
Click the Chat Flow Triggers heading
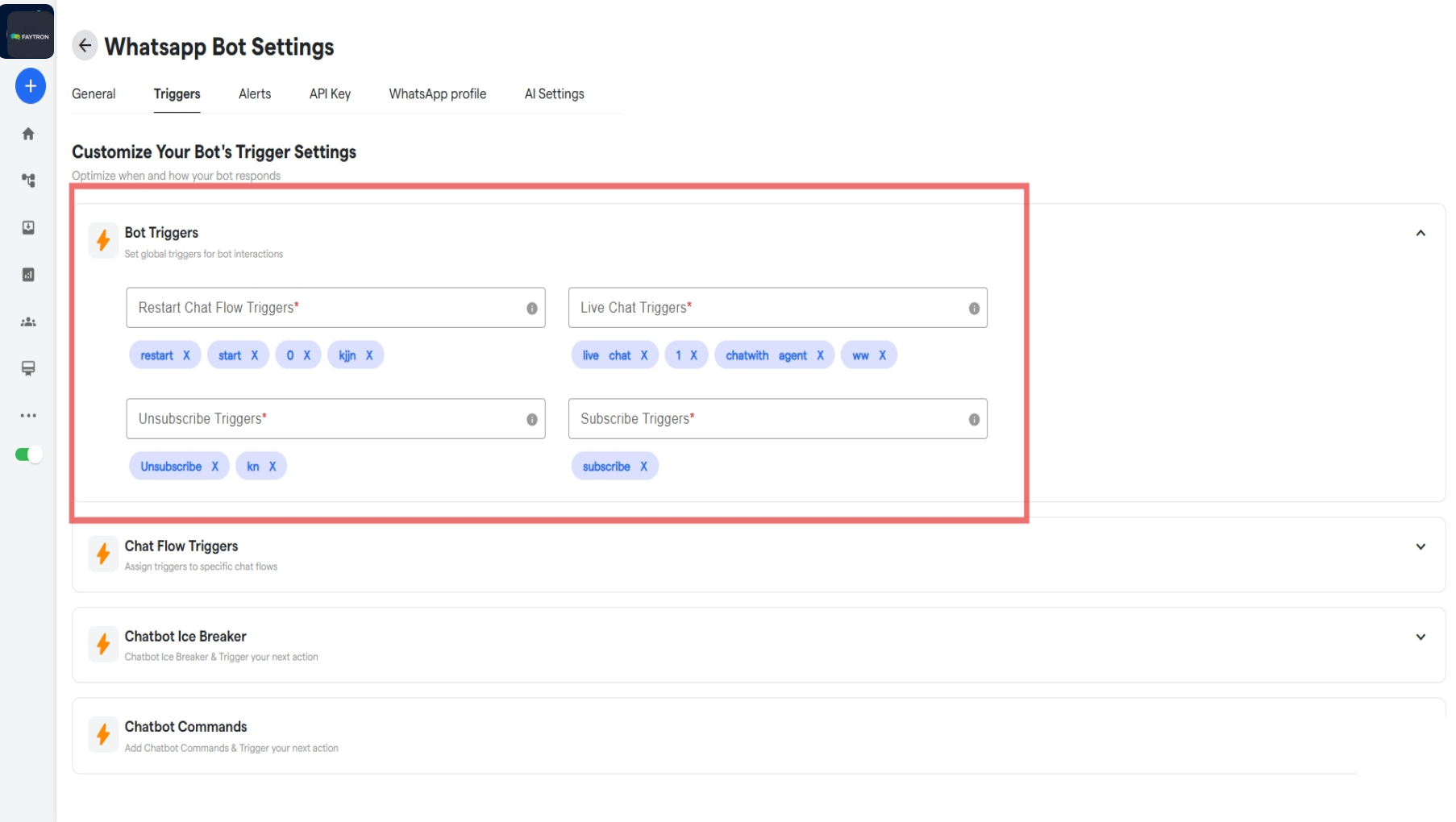181,546
